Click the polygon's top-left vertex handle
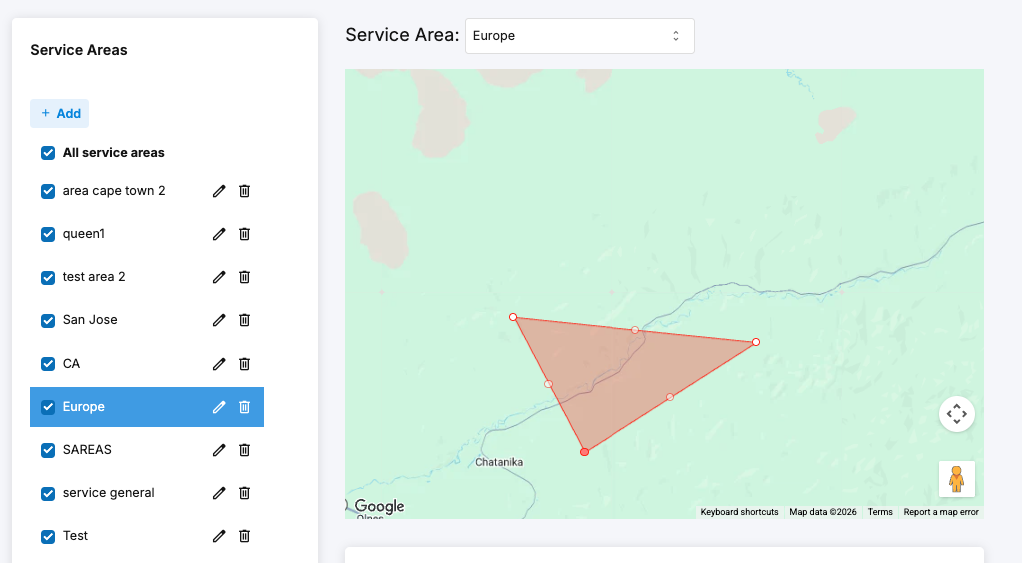Image resolution: width=1022 pixels, height=563 pixels. (x=513, y=317)
